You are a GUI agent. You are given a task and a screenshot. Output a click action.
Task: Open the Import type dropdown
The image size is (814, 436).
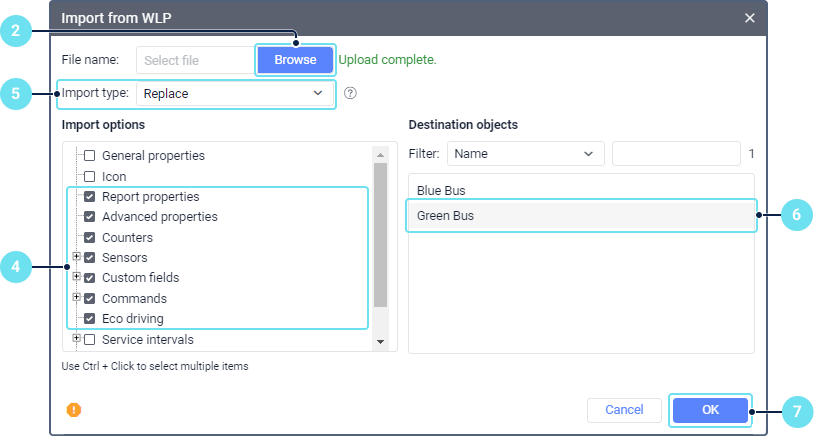point(235,93)
